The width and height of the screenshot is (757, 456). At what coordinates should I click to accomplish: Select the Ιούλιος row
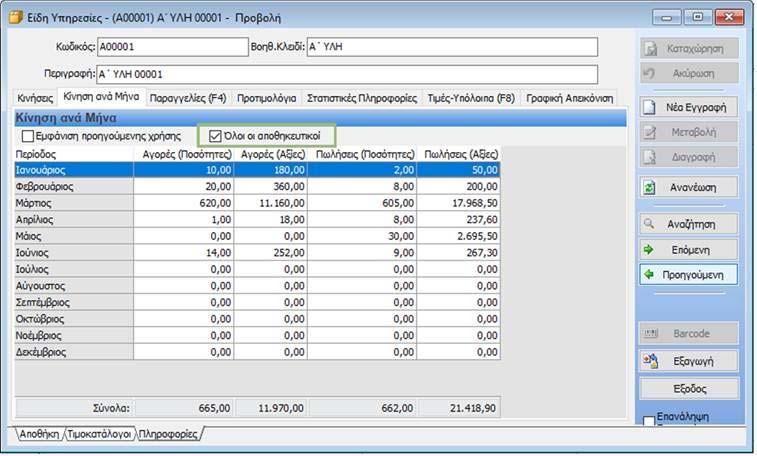pos(257,269)
